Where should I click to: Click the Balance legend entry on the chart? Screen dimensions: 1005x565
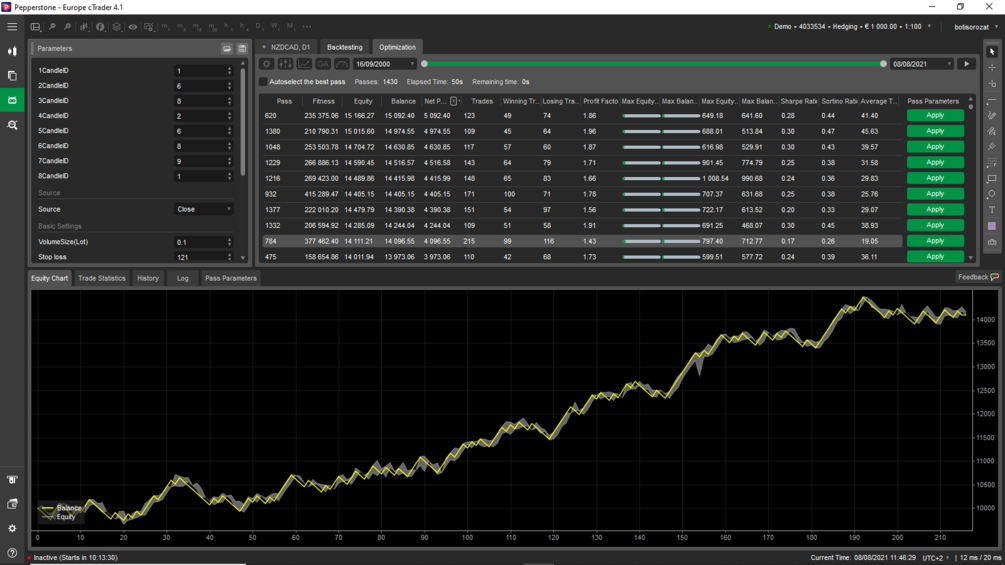pos(62,508)
